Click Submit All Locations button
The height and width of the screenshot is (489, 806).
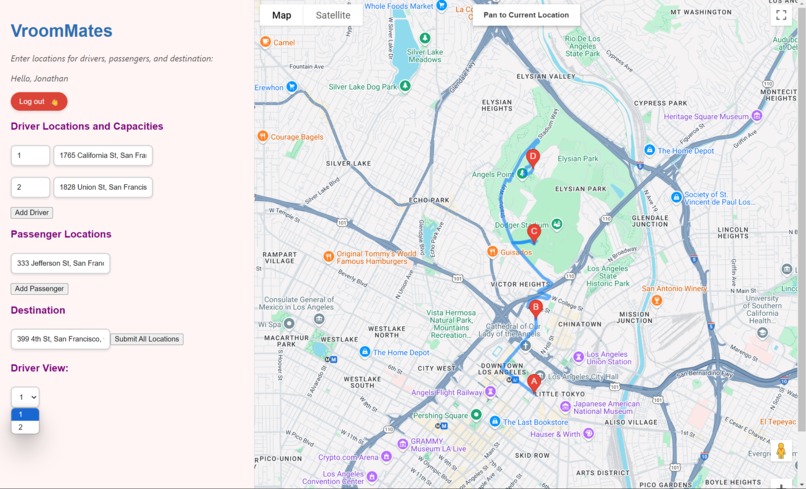[147, 339]
